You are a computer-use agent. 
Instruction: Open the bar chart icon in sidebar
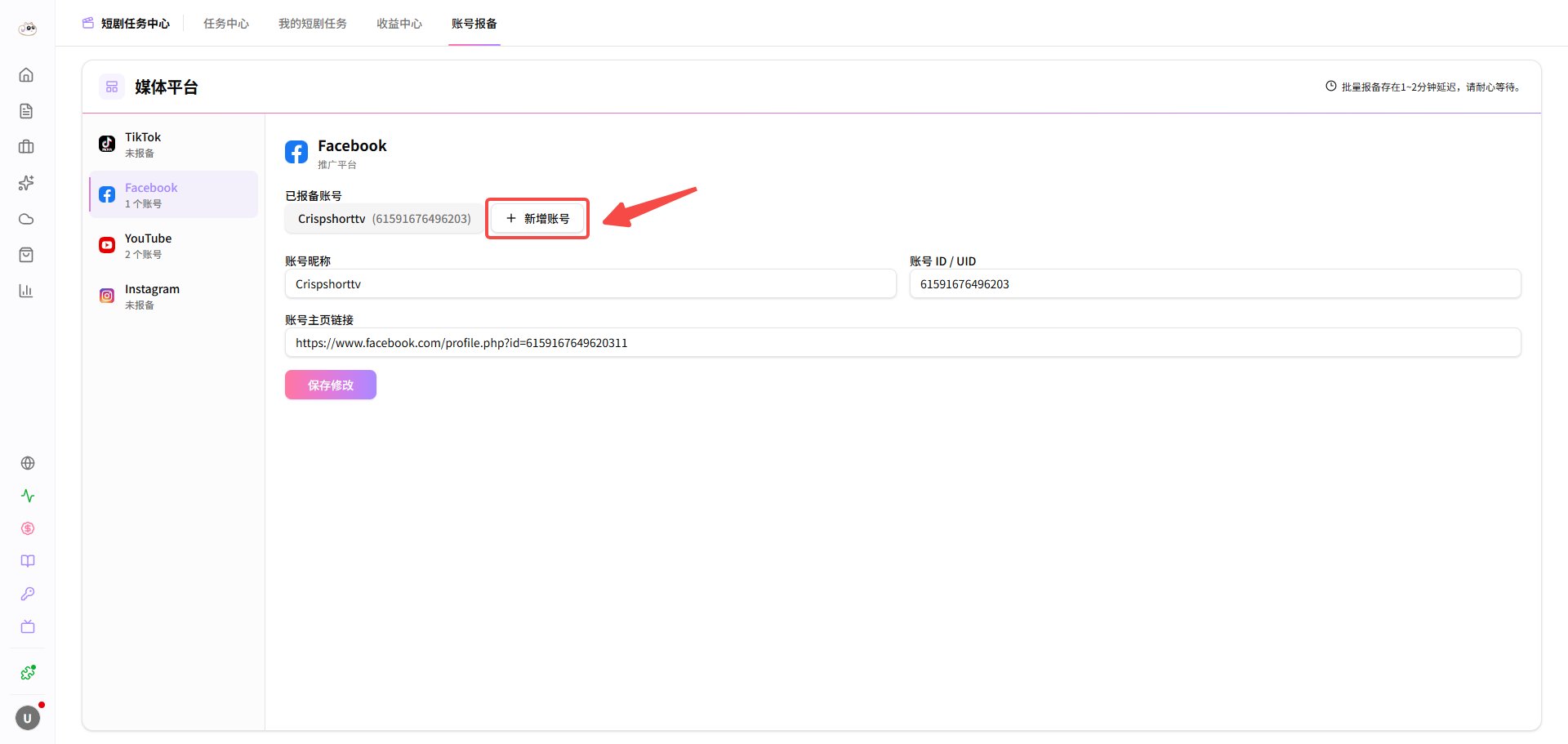coord(26,291)
